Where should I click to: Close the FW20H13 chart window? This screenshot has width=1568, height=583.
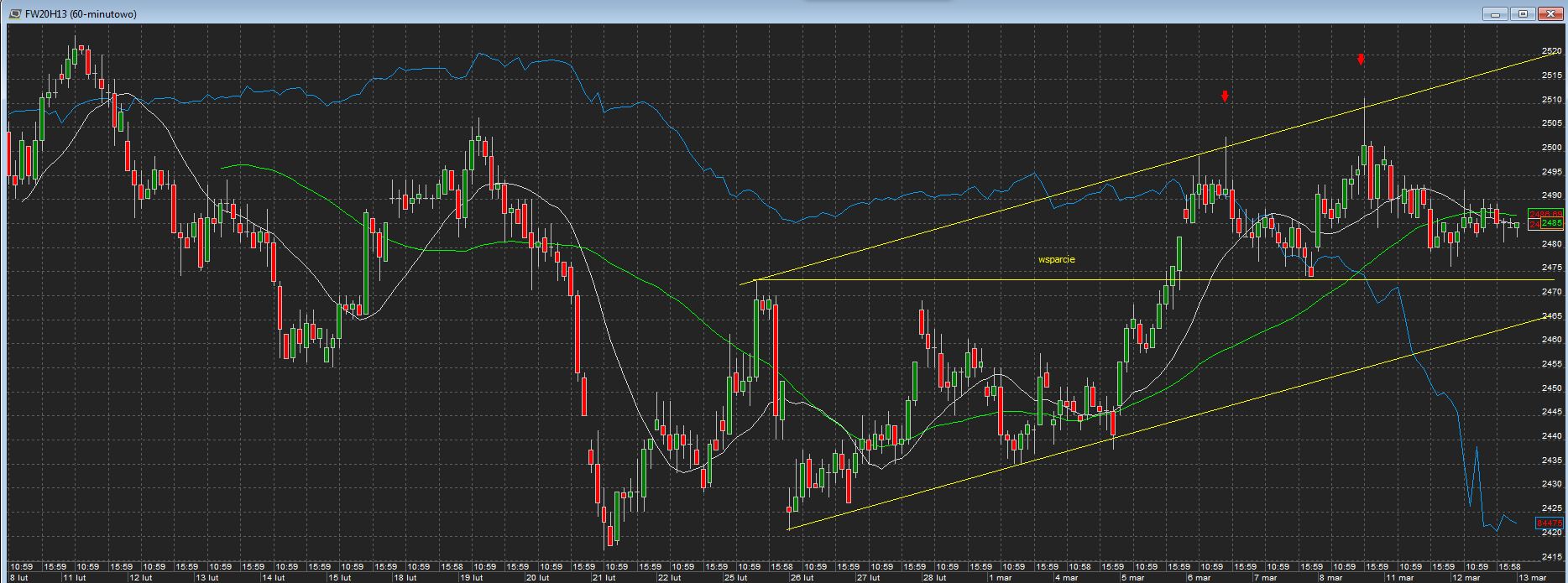click(x=1551, y=13)
